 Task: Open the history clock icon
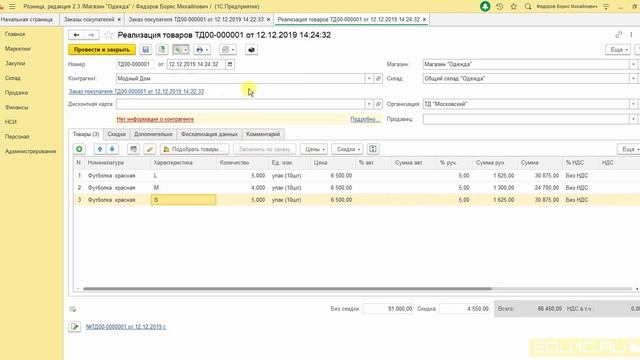(499, 7)
